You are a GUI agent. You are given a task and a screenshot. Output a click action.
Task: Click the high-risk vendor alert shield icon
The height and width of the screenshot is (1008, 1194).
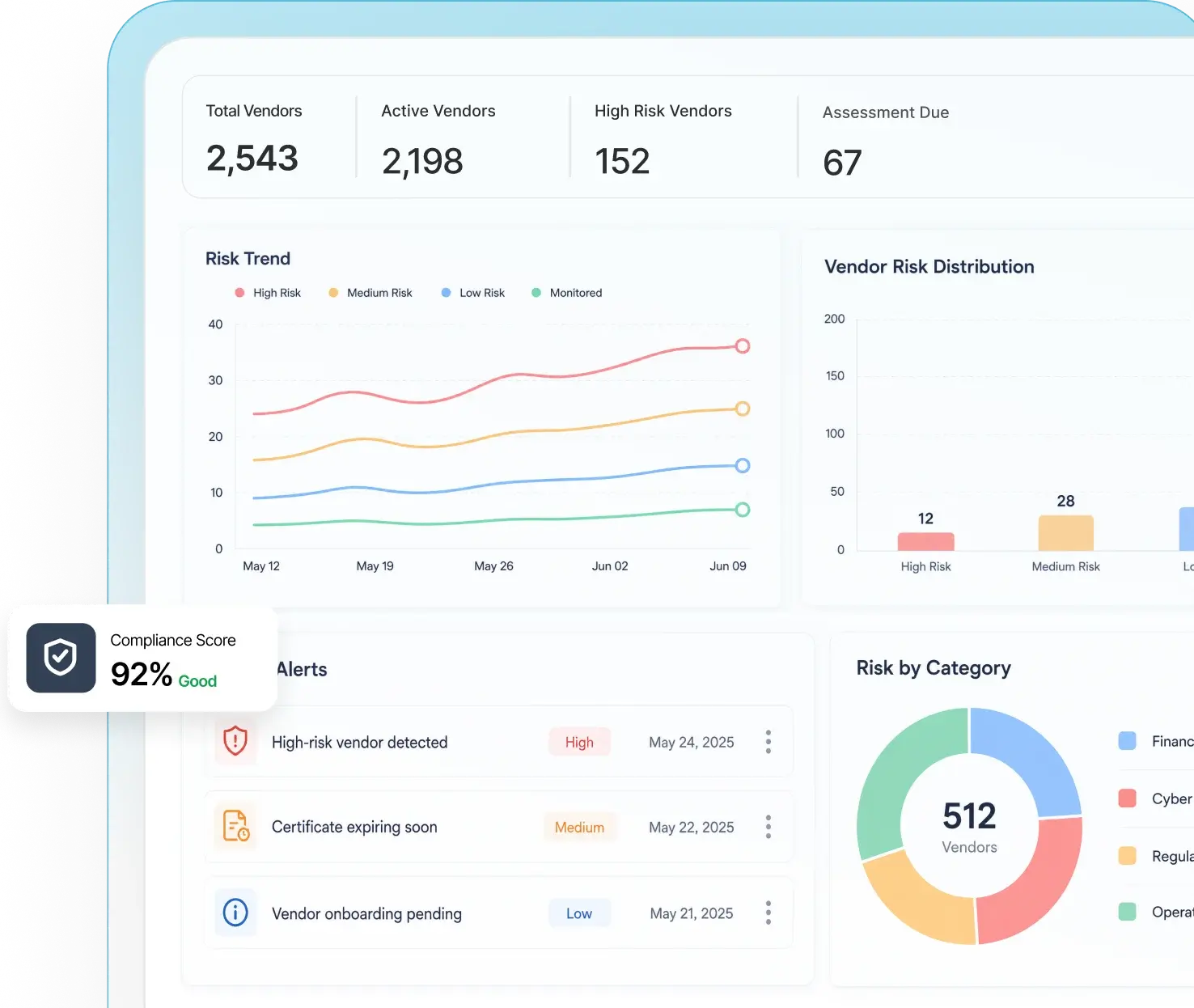coord(235,741)
